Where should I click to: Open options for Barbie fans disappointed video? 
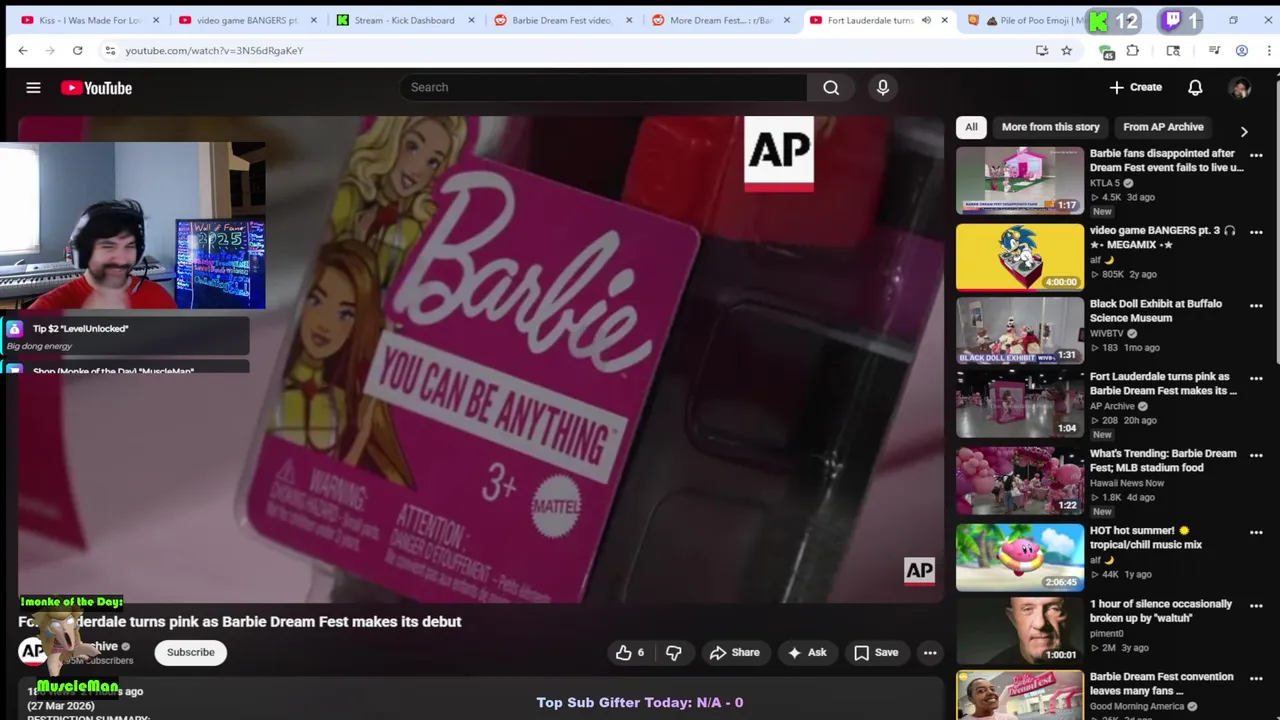1256,155
